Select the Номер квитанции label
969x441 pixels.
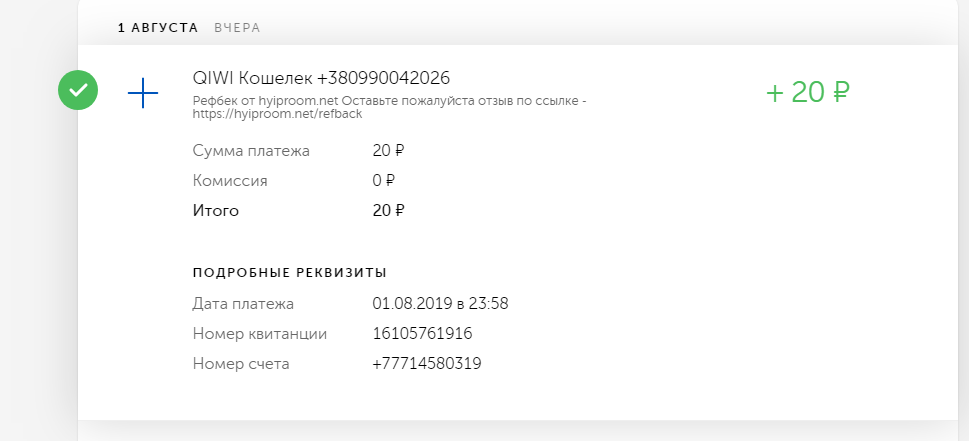click(x=260, y=334)
